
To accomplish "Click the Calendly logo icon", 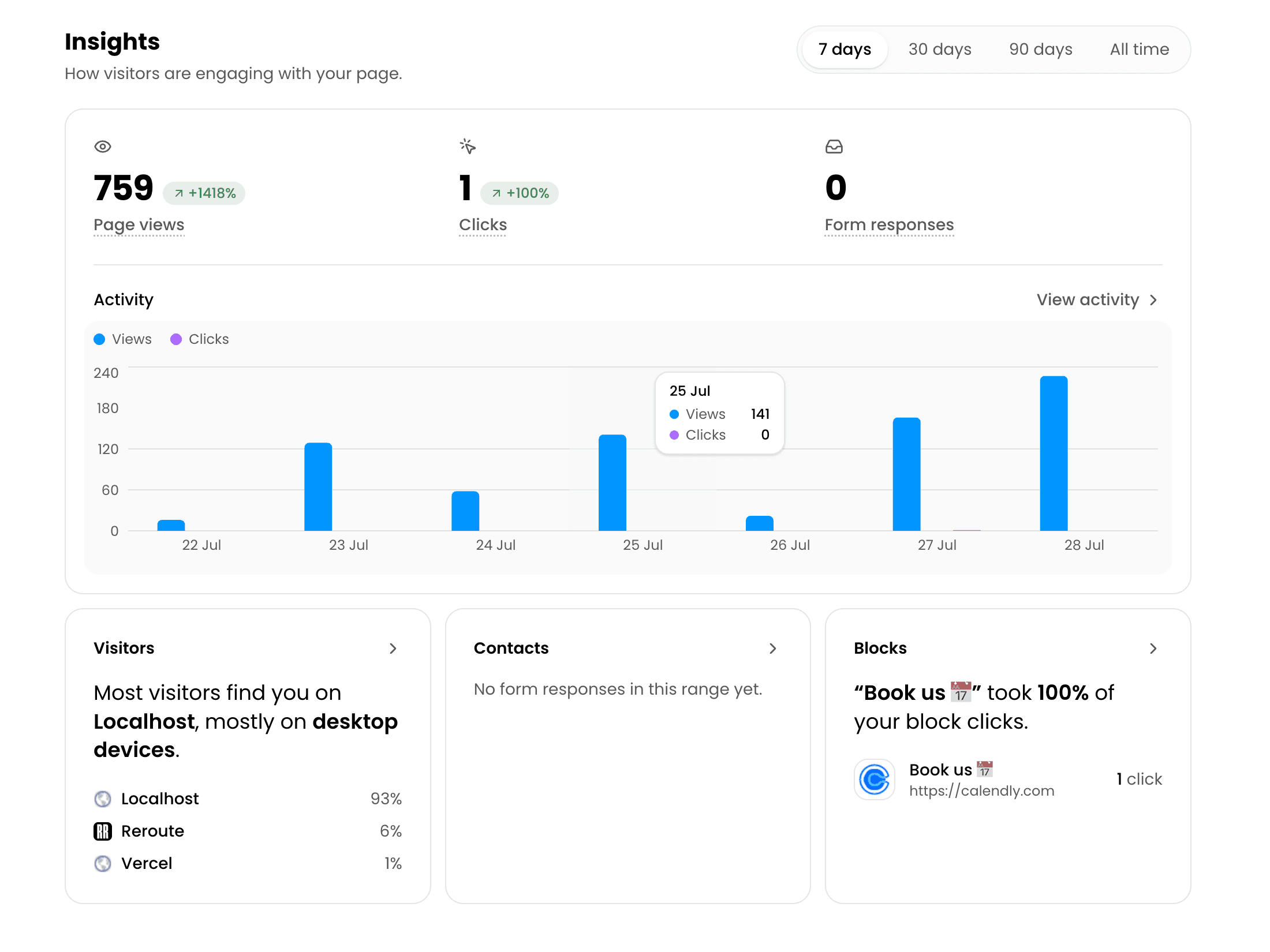I will tap(875, 779).
